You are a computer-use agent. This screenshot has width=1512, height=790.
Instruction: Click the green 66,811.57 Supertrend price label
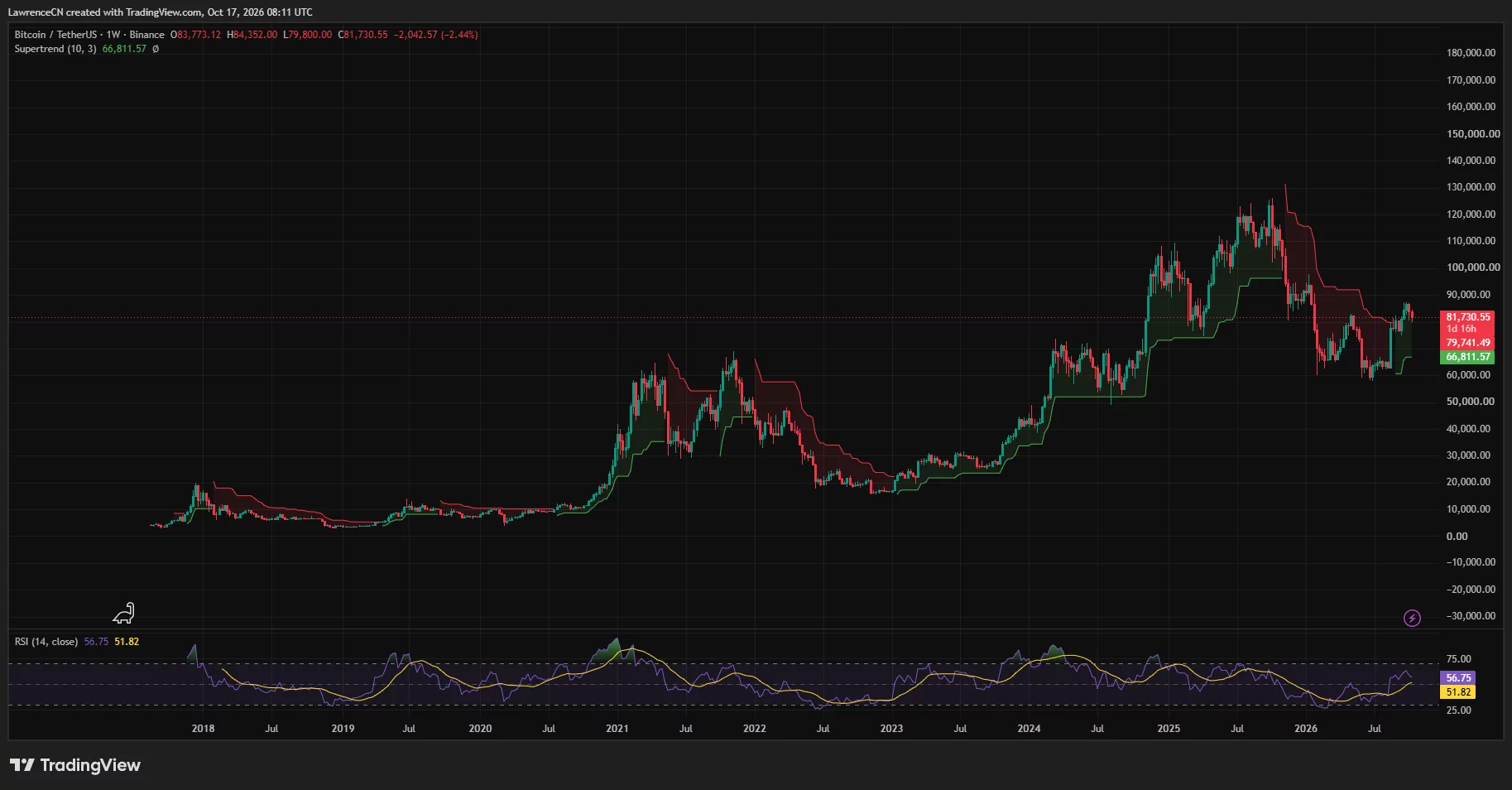pos(1468,357)
